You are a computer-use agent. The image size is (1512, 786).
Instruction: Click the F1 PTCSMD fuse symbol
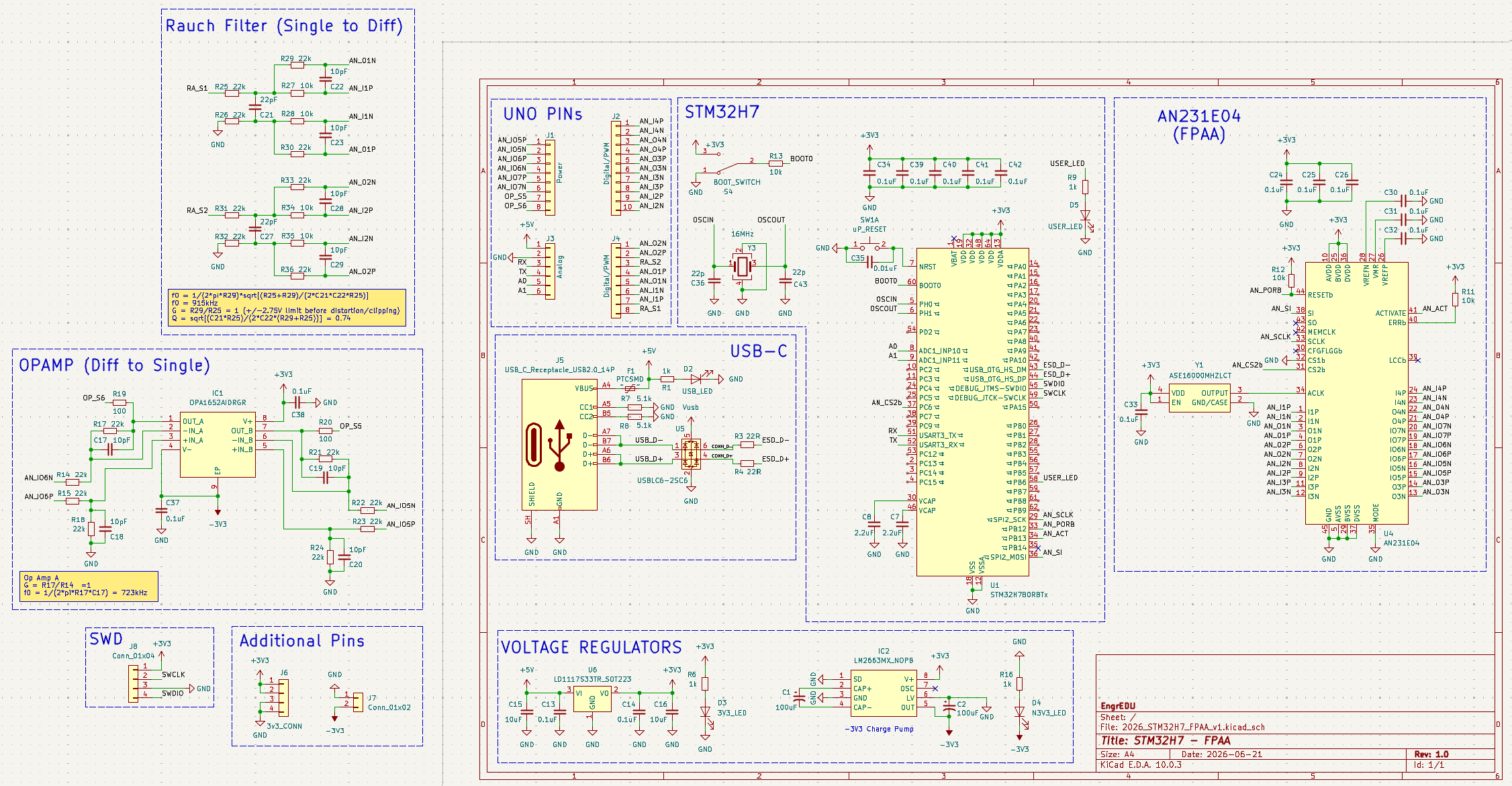(630, 388)
